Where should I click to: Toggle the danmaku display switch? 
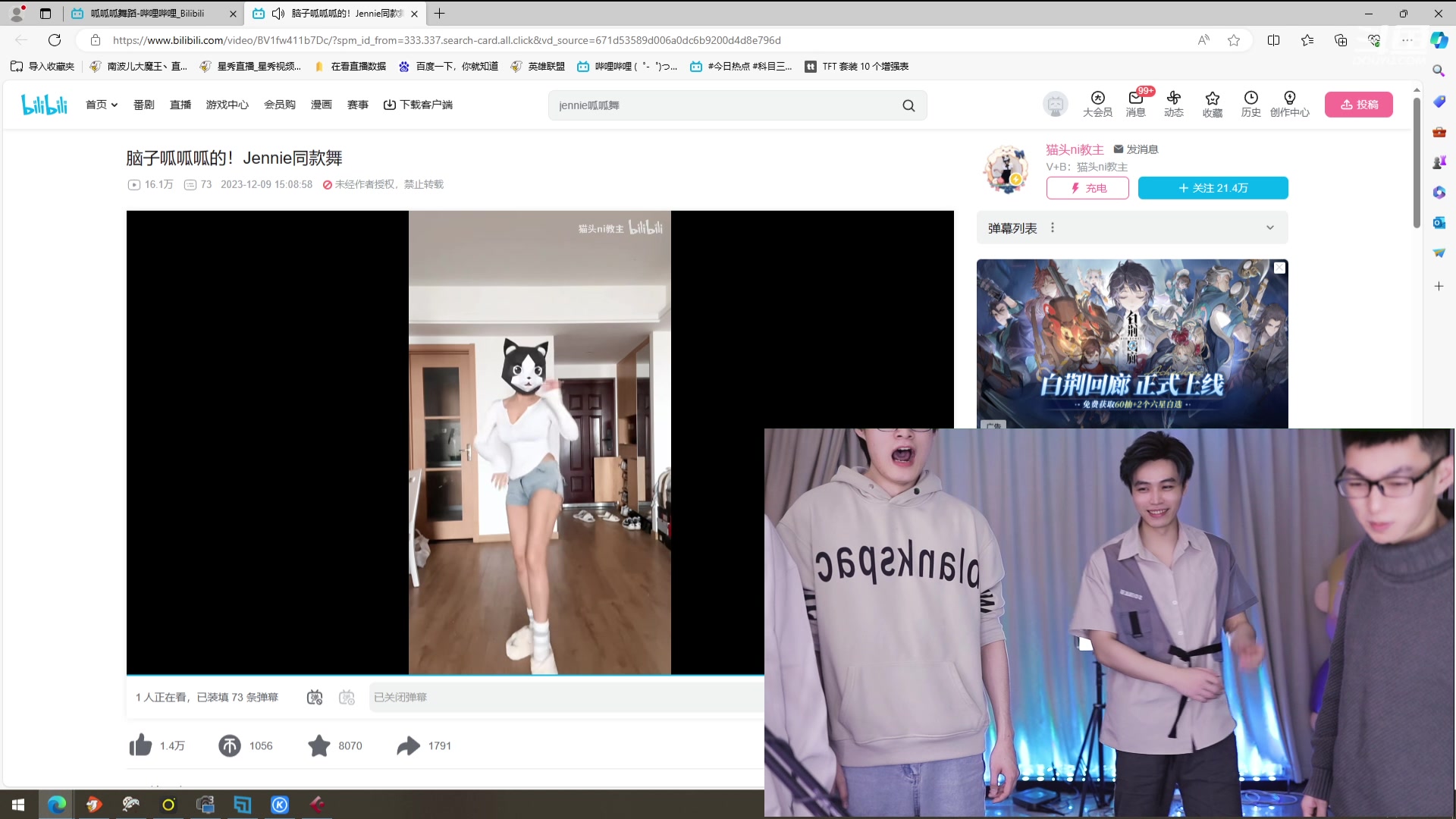point(315,697)
